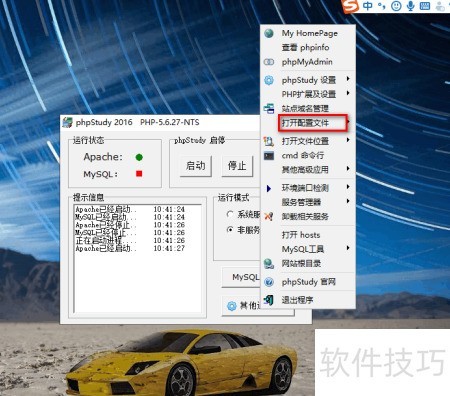Expand the MySQL工具 submenu arrow

(x=348, y=248)
